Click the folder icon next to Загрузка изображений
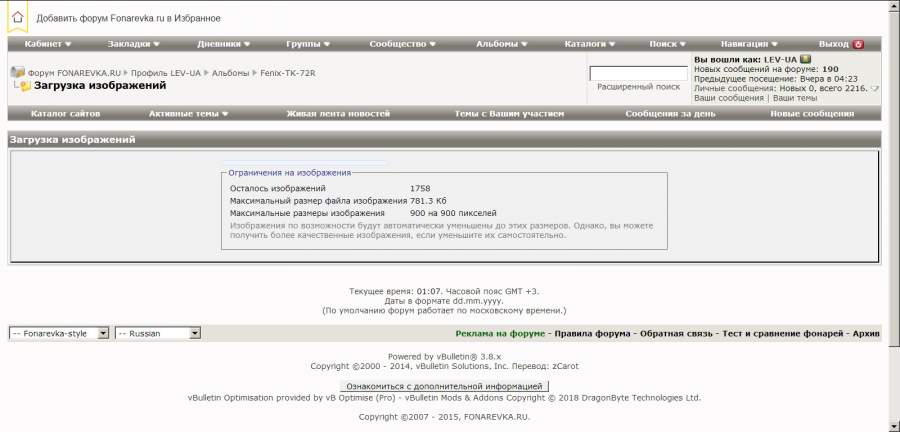Image resolution: width=900 pixels, height=432 pixels. [x=24, y=86]
